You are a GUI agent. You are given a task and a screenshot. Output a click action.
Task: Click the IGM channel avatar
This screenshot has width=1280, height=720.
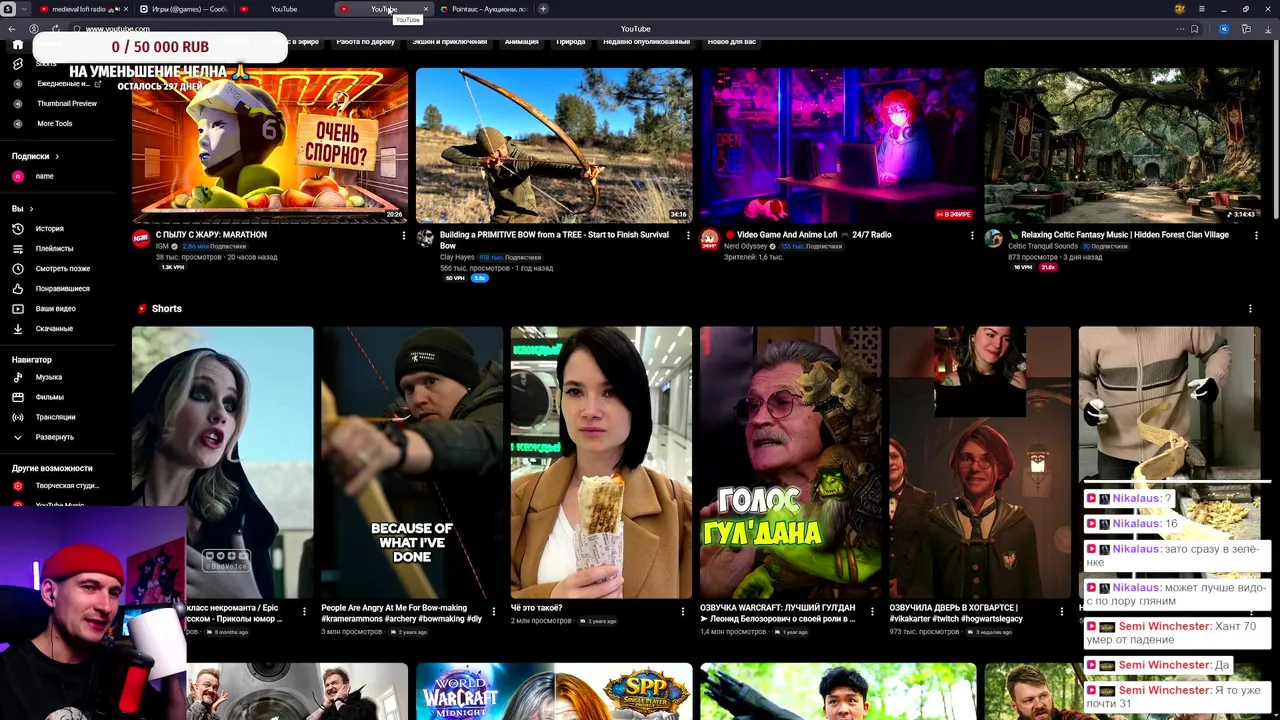pos(141,238)
